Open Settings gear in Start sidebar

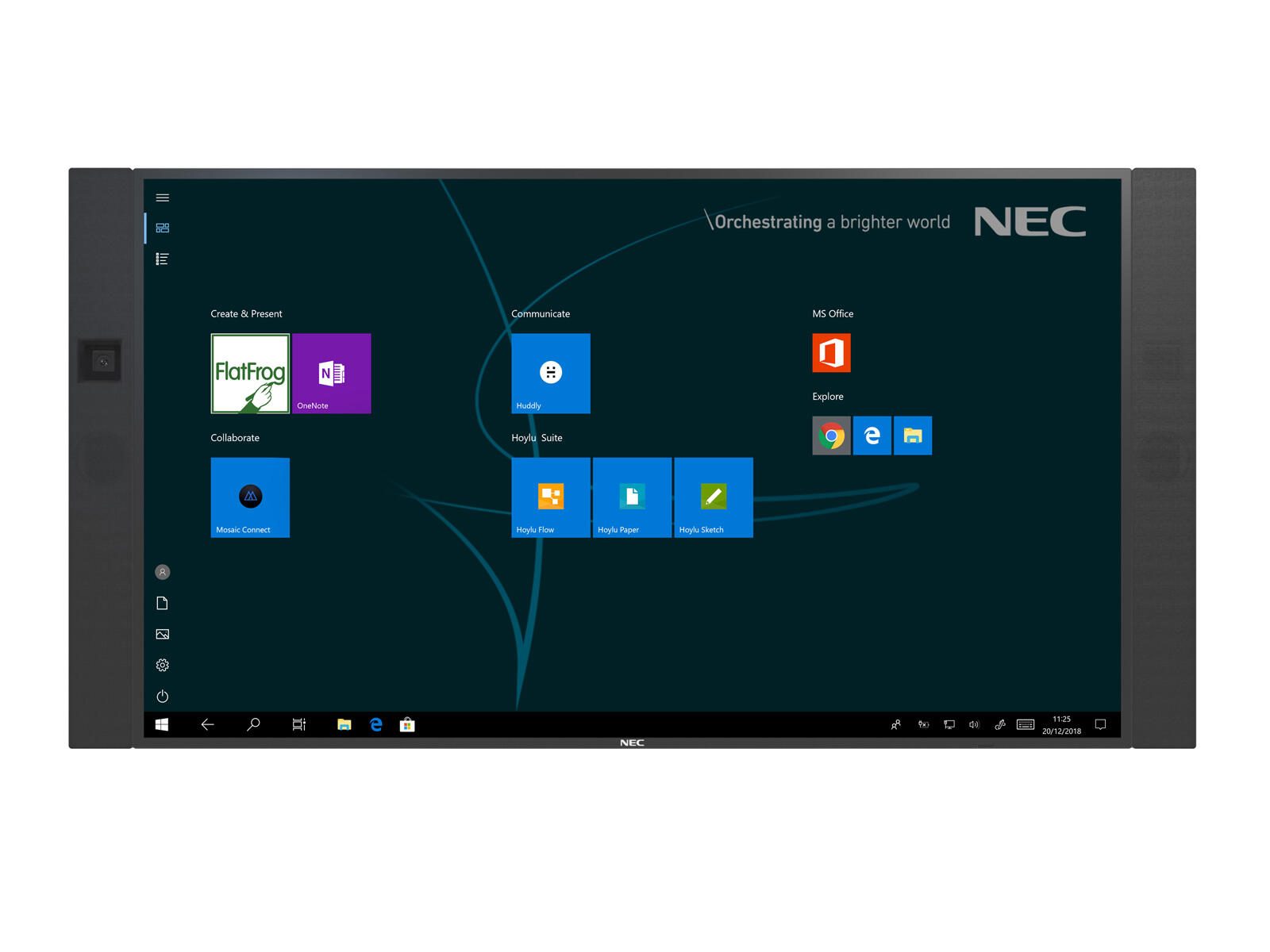(163, 665)
